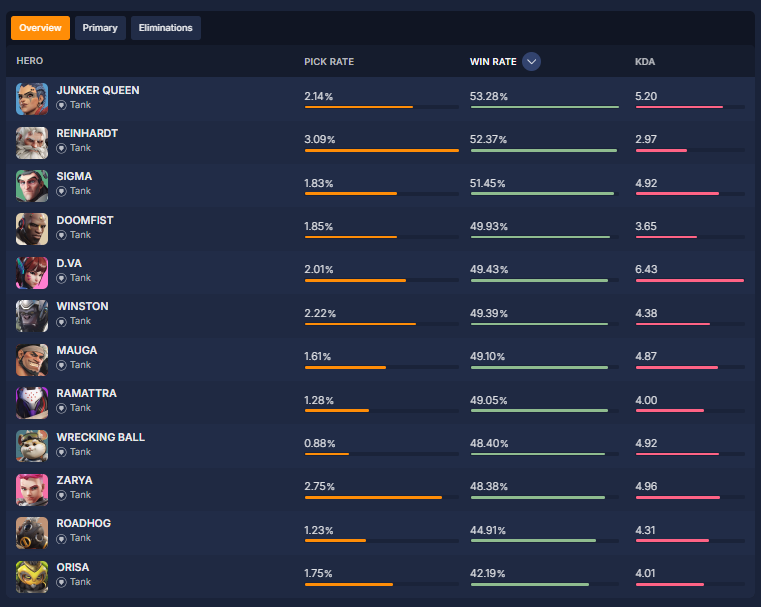Screen dimensions: 761x607
Task: Click Junker Queen's hero portrait
Action: (x=32, y=99)
